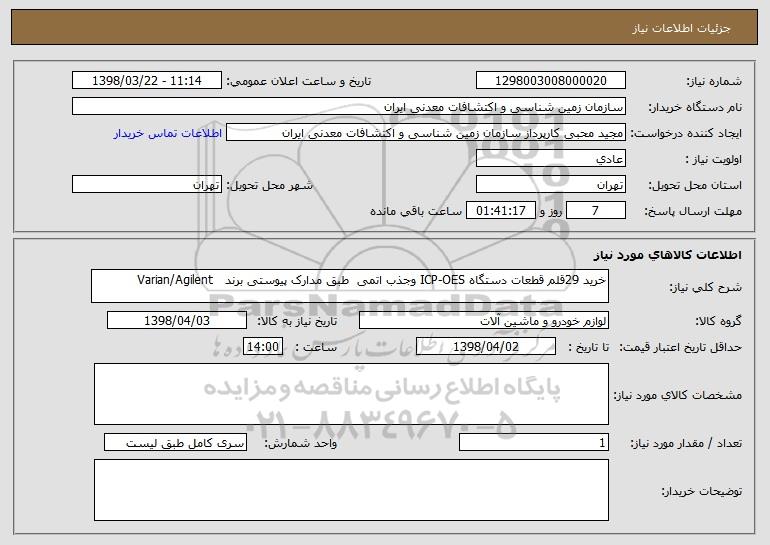Click the quantity field showing 1

(x=534, y=442)
